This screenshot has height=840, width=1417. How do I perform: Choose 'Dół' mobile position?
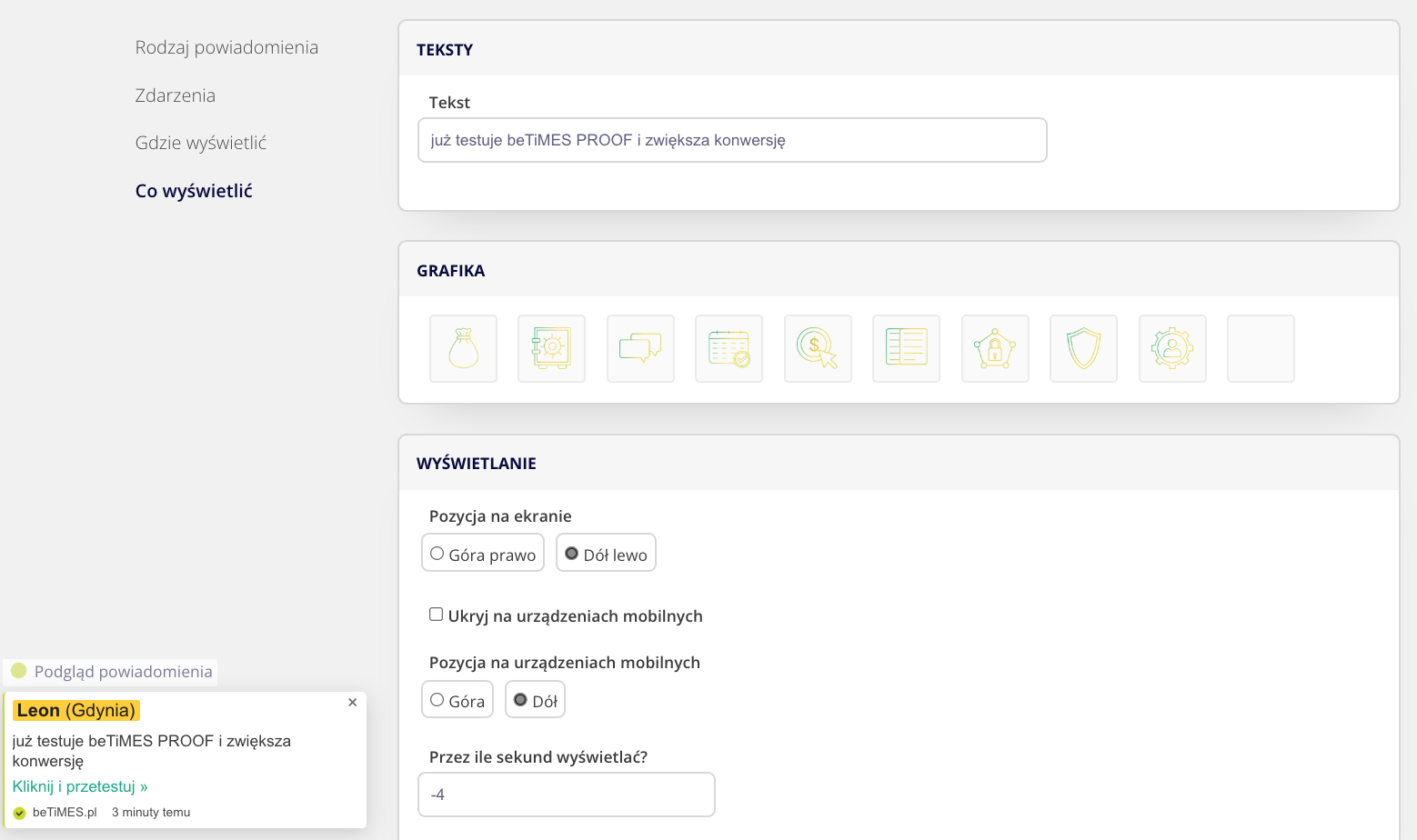(x=520, y=700)
